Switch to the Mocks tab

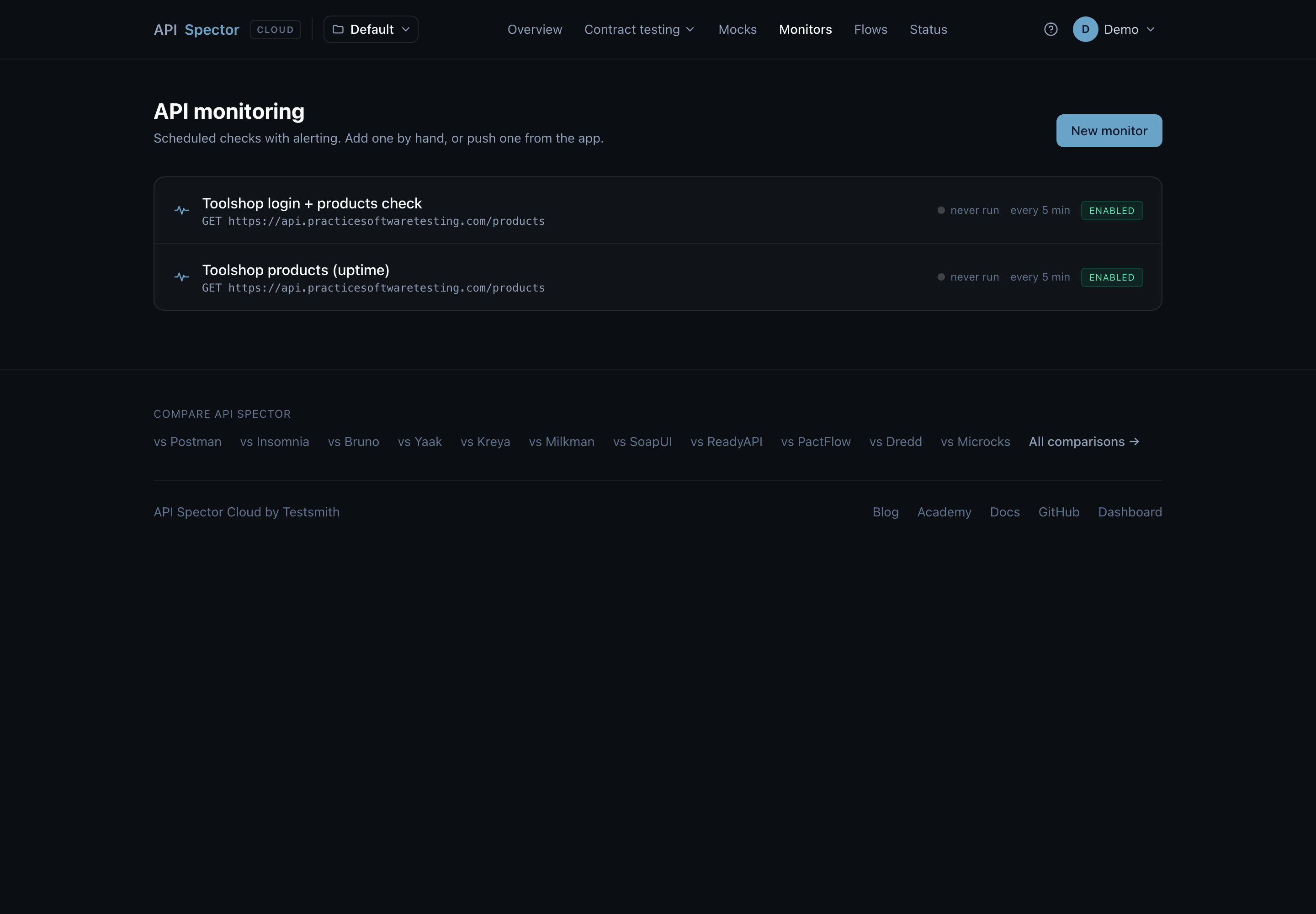(738, 29)
